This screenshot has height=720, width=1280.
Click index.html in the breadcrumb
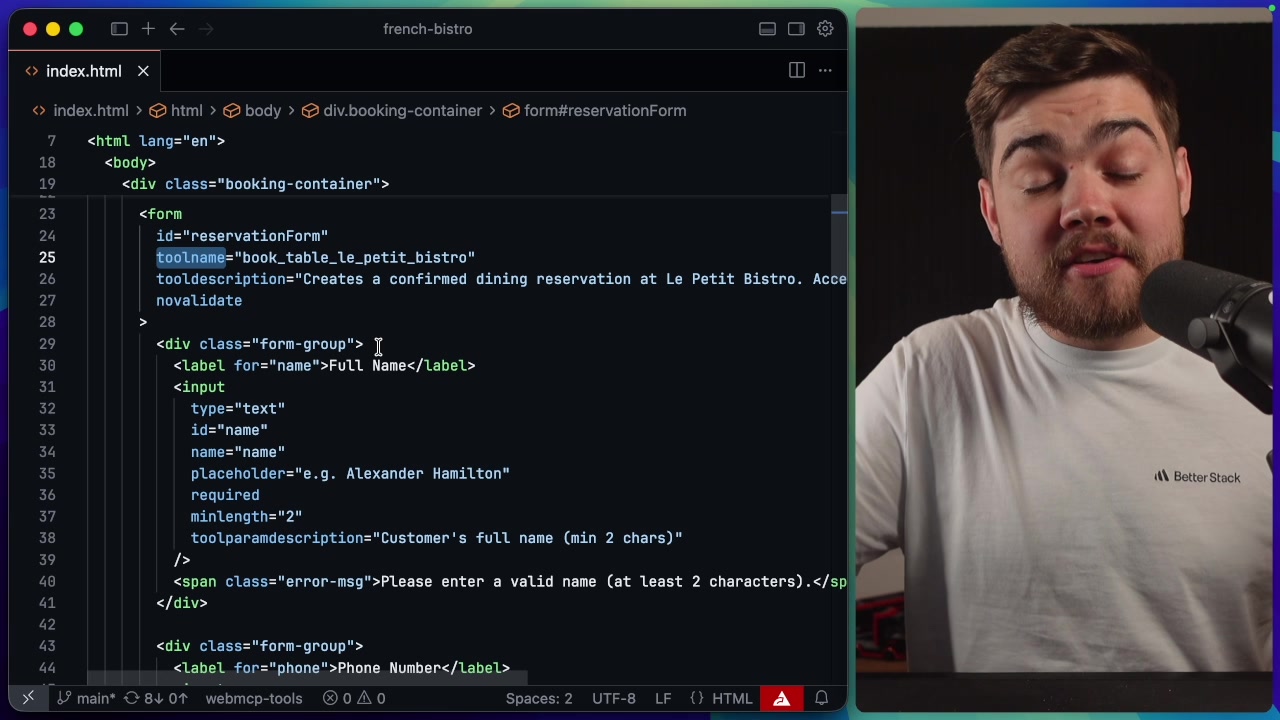(91, 111)
